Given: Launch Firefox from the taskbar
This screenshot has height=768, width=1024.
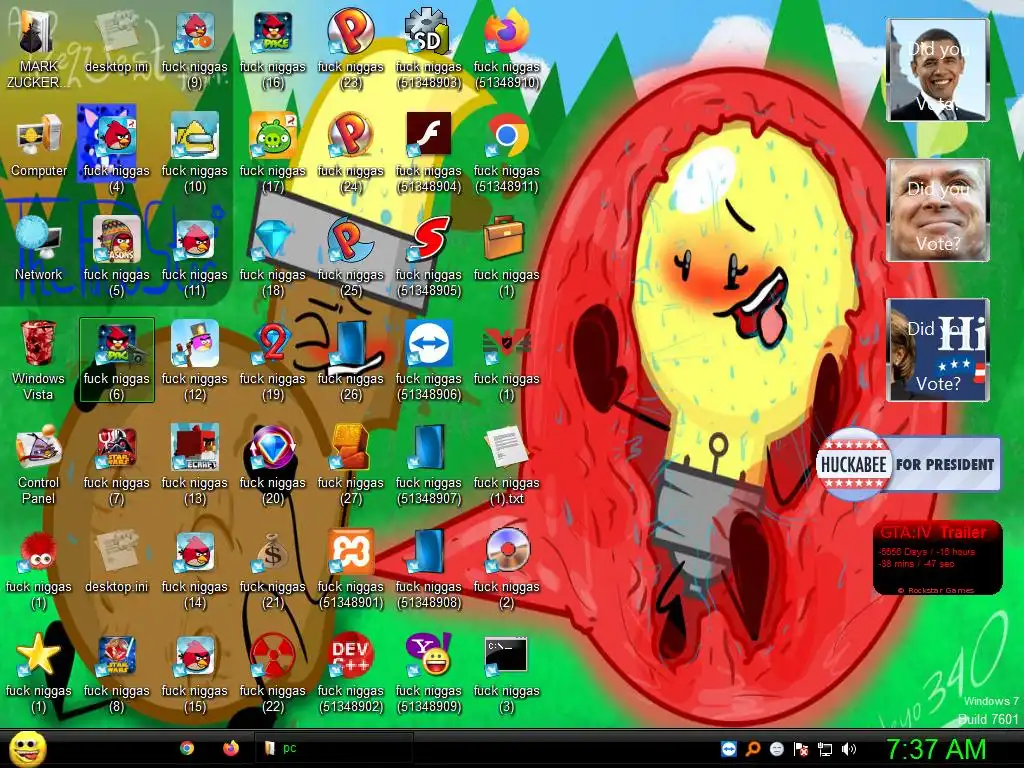Looking at the screenshot, I should click(x=231, y=748).
